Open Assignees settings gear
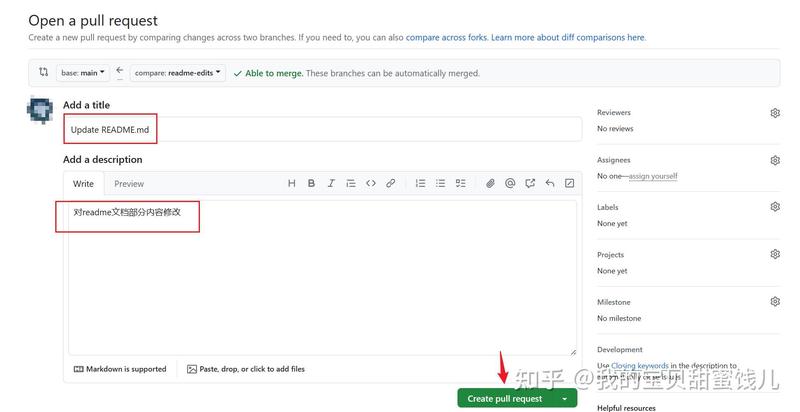 pyautogui.click(x=775, y=160)
